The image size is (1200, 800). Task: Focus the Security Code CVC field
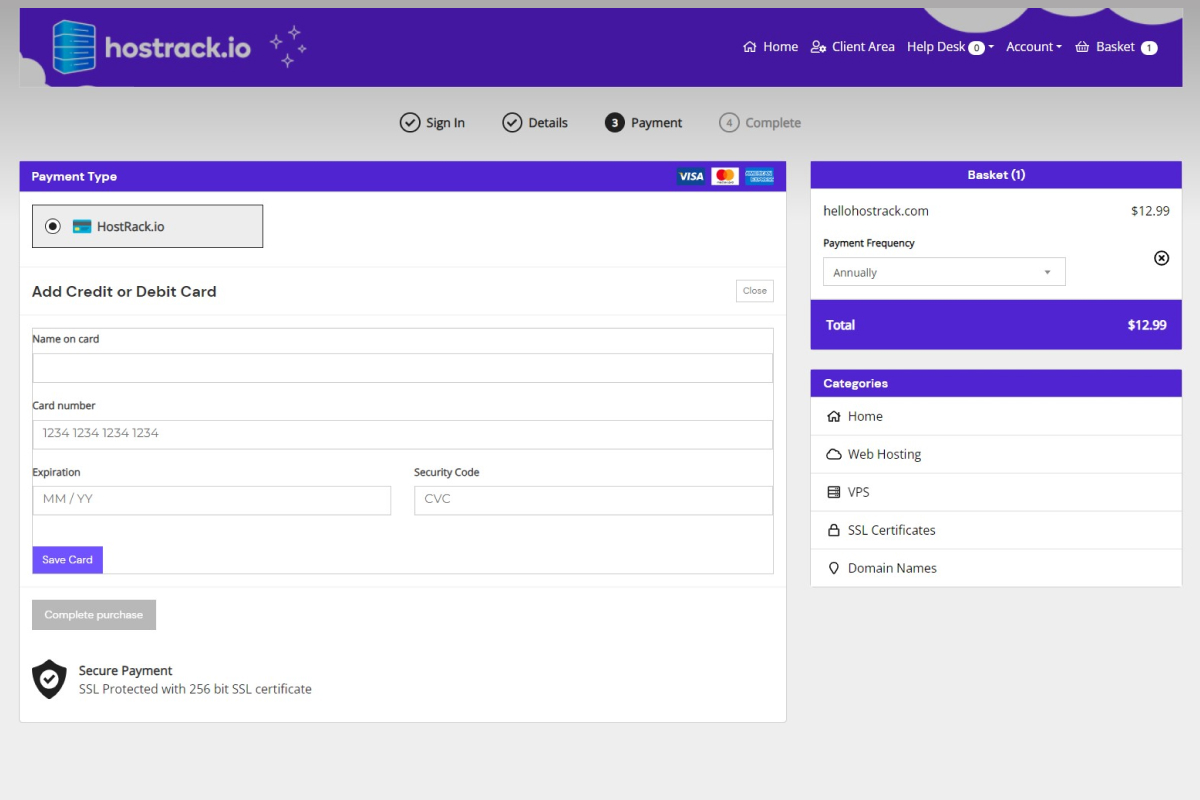[x=593, y=500]
